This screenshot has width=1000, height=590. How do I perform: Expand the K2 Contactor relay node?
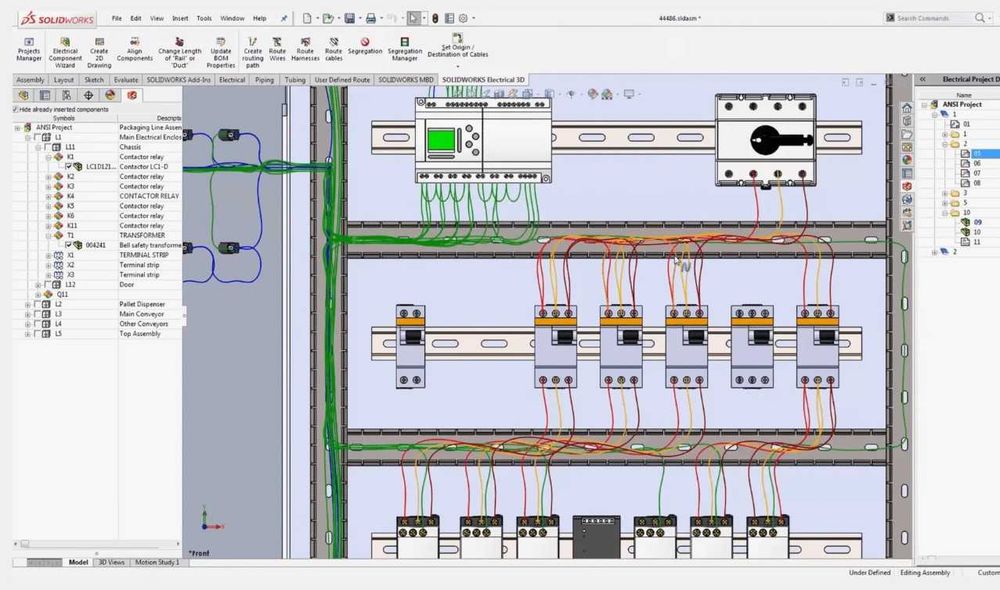[48, 177]
